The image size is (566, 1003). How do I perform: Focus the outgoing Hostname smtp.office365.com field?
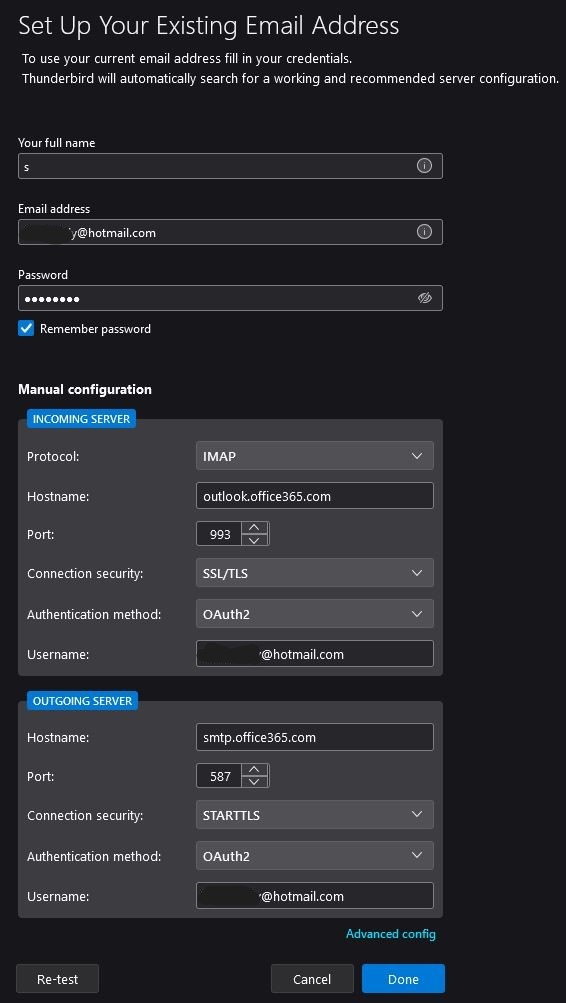point(315,737)
